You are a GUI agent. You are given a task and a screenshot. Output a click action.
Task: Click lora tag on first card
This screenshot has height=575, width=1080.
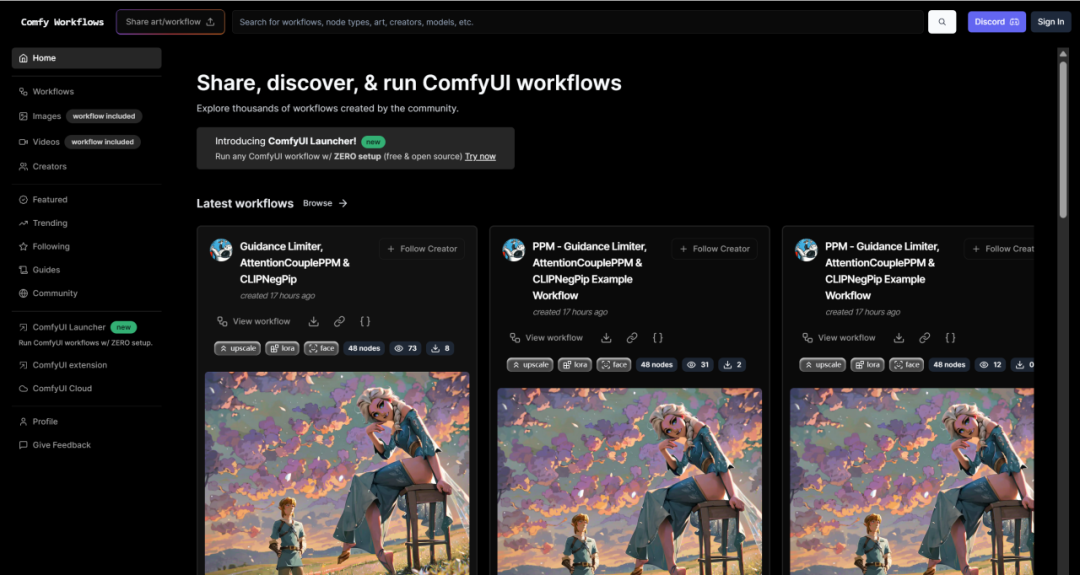click(x=282, y=348)
